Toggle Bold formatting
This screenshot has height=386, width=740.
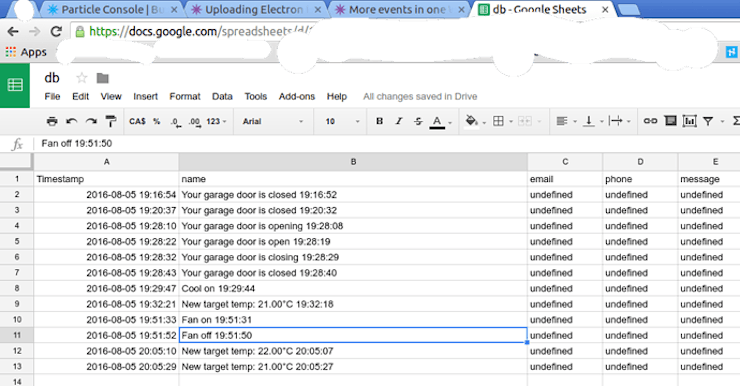tap(379, 121)
